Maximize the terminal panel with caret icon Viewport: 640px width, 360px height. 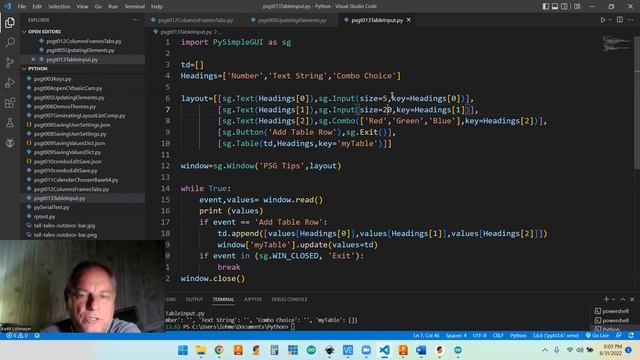pos(623,299)
